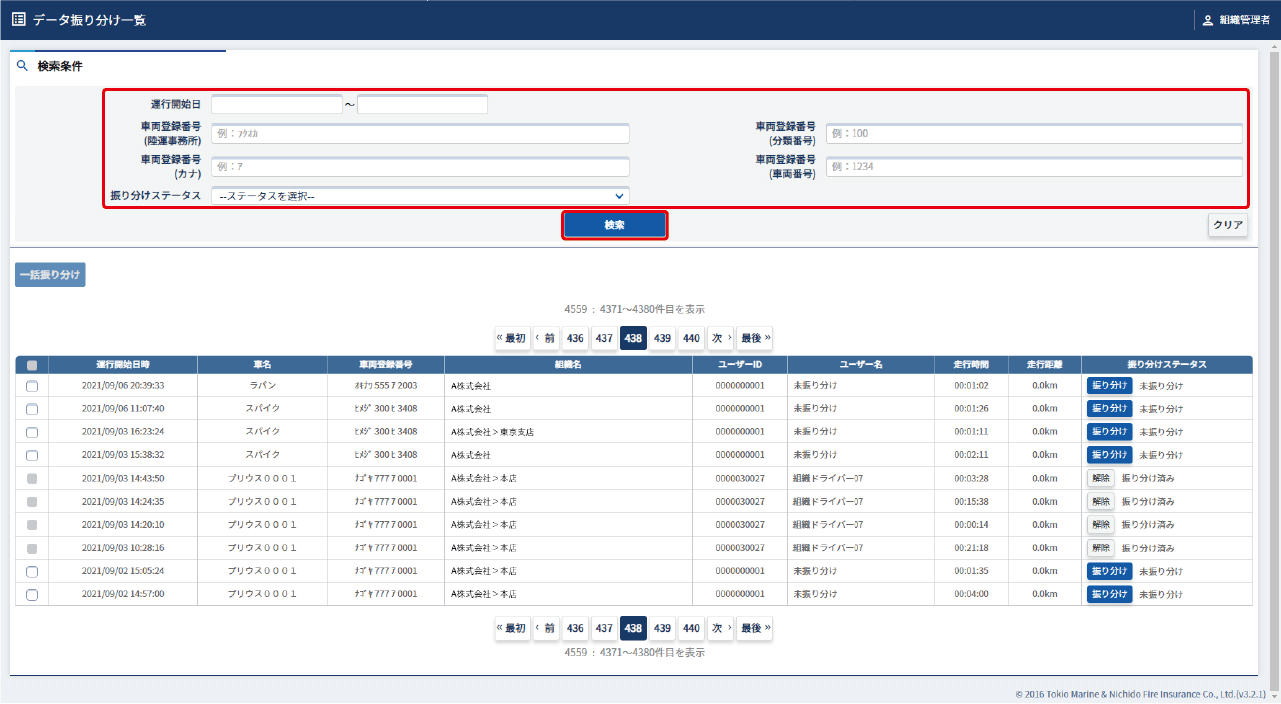Viewport: 1281px width, 704px height.
Task: Click the 組織管理者 user profile icon
Action: pos(1208,20)
